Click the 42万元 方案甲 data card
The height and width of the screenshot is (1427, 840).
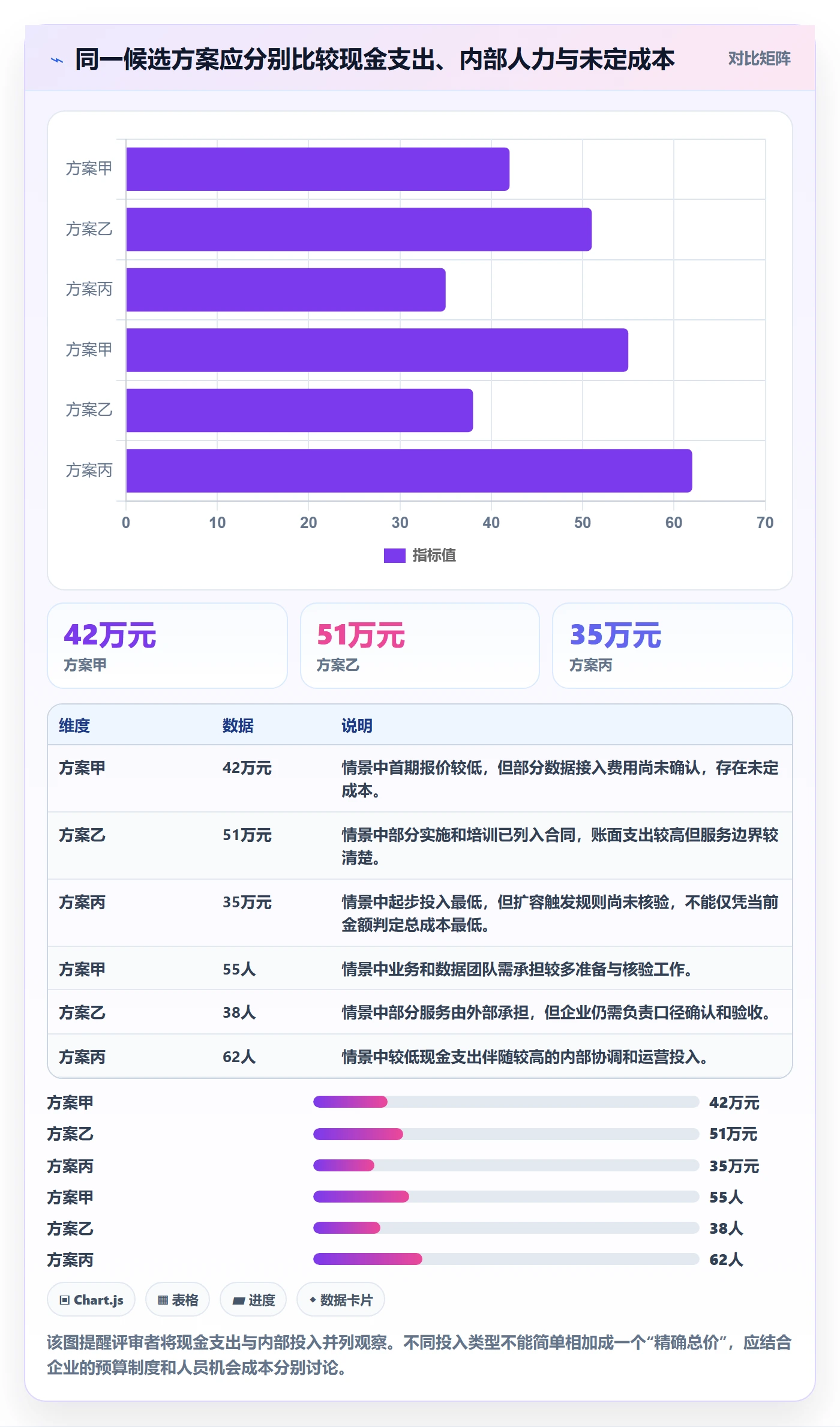tap(167, 646)
